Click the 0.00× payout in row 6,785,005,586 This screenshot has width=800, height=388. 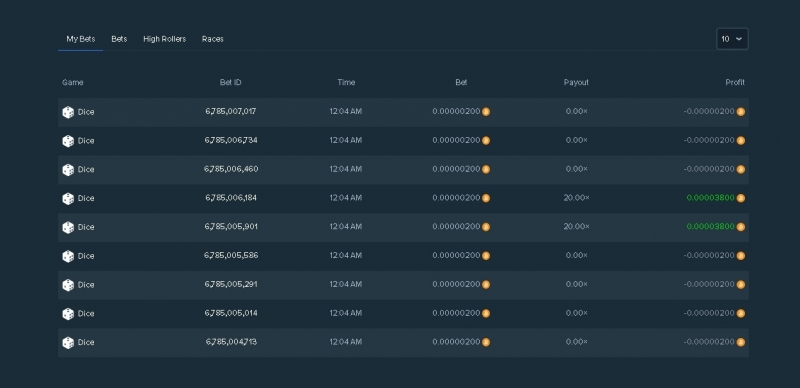pyautogui.click(x=577, y=255)
